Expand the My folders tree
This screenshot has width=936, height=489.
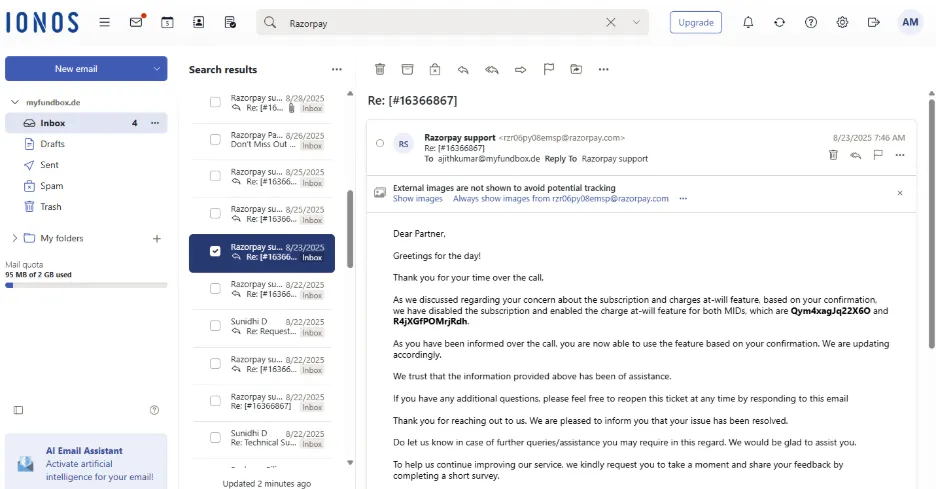15,238
